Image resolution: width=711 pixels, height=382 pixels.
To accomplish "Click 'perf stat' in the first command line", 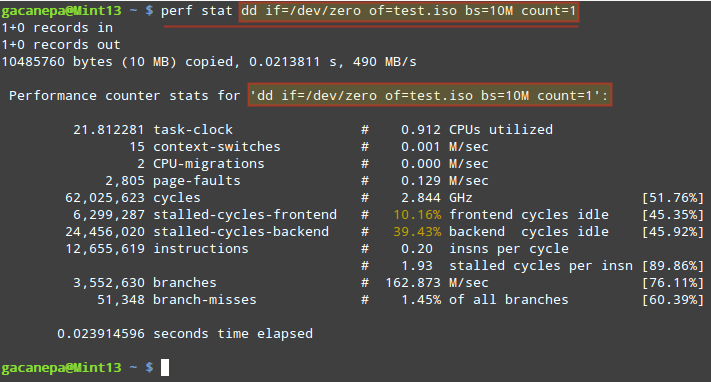I will (x=197, y=11).
